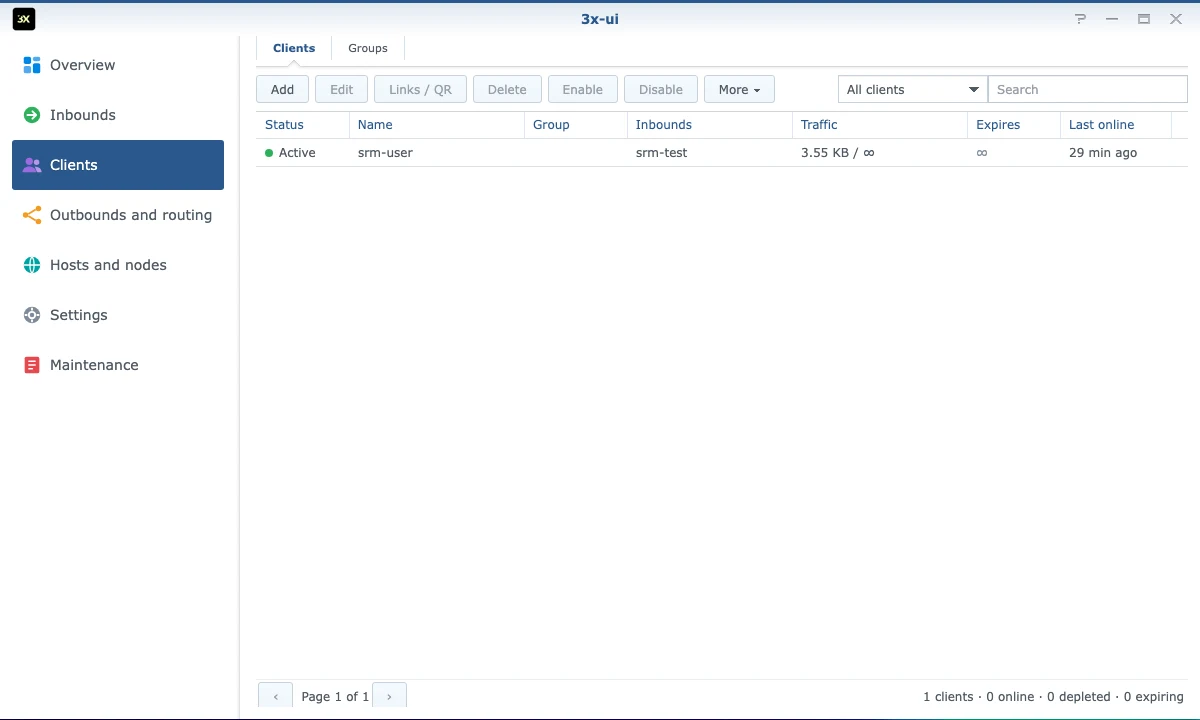
Task: Click the 3x-ui app logo icon
Action: pyautogui.click(x=24, y=18)
